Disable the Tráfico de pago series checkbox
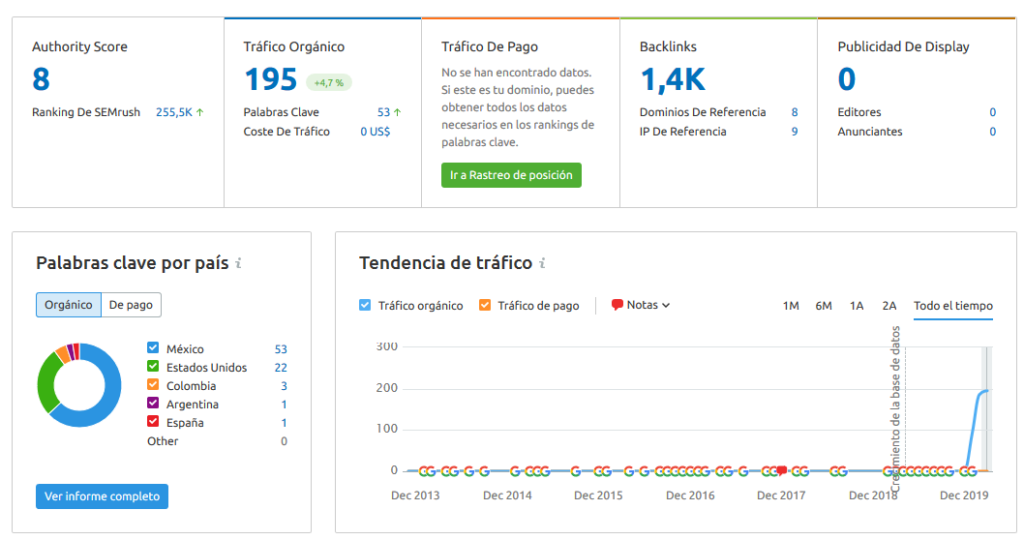Image resolution: width=1024 pixels, height=540 pixels. [x=485, y=305]
